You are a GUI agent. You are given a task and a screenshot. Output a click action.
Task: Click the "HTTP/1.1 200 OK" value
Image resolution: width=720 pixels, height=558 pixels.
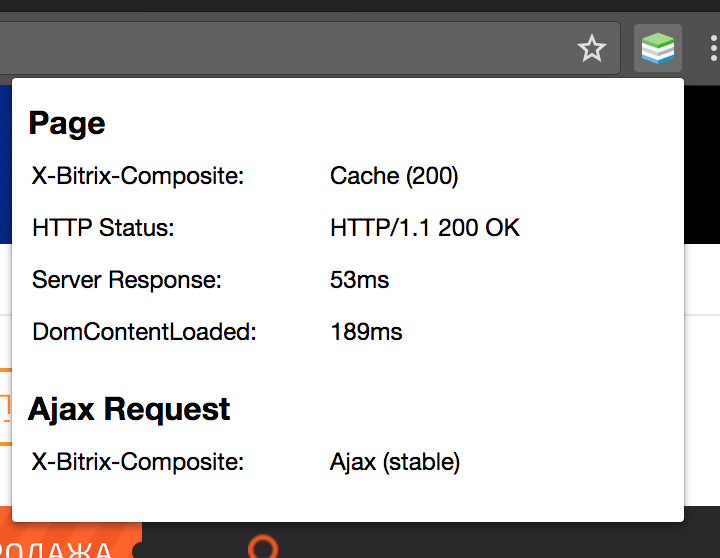425,228
